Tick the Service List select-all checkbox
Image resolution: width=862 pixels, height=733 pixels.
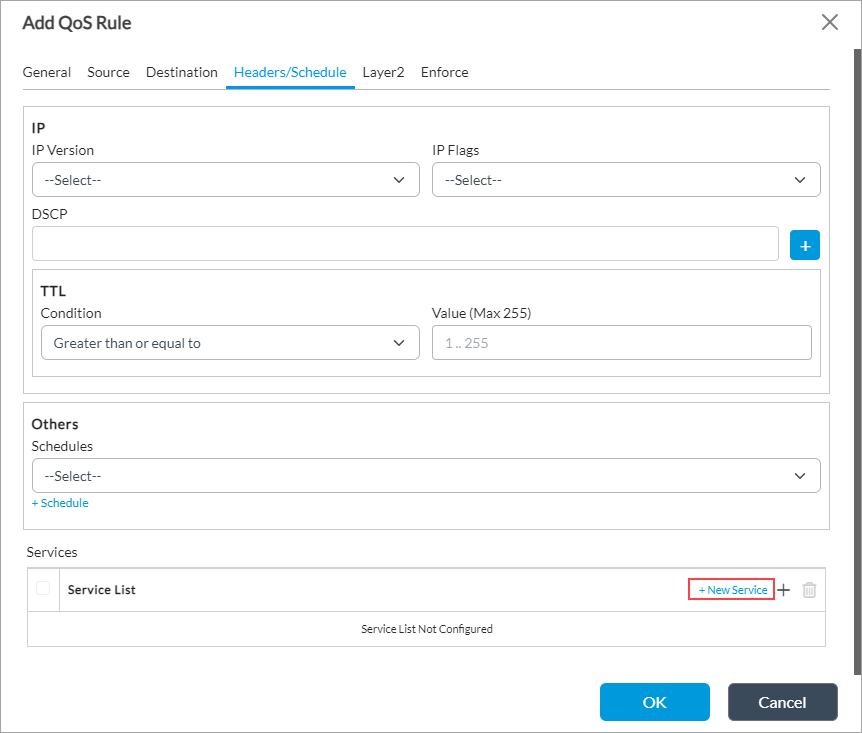[x=43, y=589]
